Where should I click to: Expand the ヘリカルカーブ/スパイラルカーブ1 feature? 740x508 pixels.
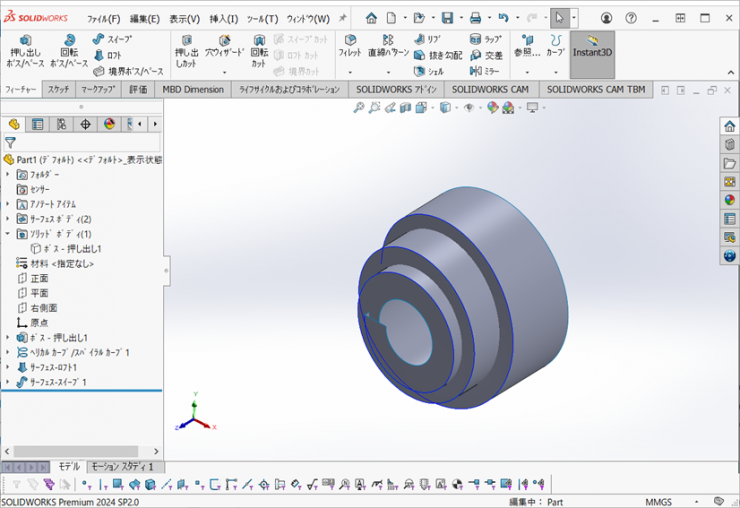point(8,353)
